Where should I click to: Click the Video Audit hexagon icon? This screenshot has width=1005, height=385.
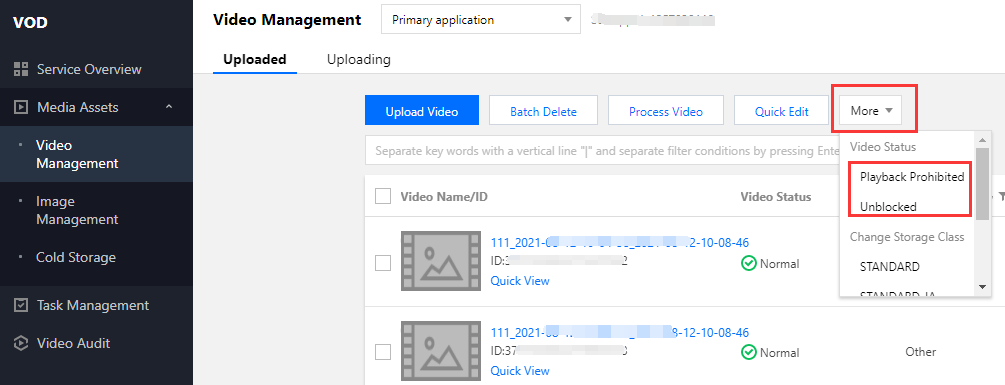click(x=21, y=343)
